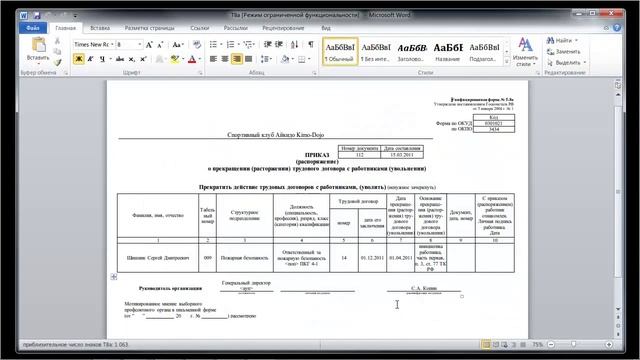Decrease paragraph indent icon
This screenshot has height=360, width=640.
click(268, 44)
